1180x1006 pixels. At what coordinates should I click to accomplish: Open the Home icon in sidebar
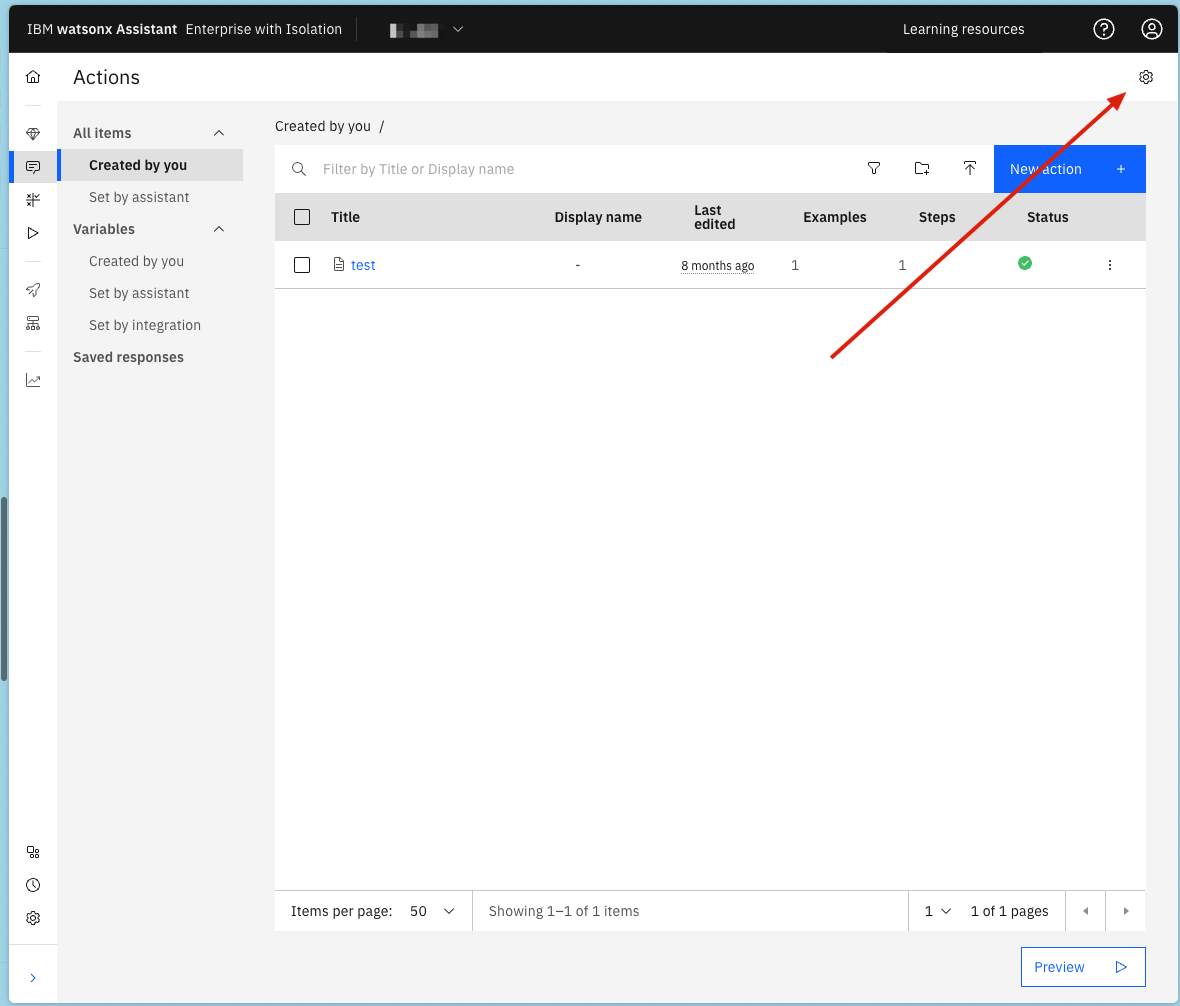(33, 77)
